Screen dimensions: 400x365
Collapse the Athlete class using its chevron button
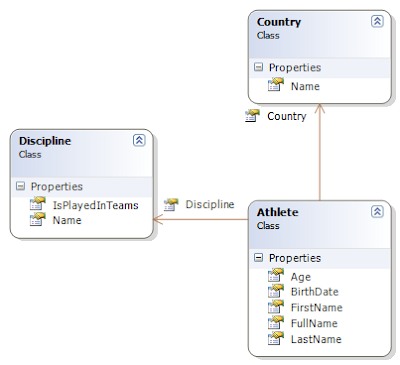click(377, 212)
